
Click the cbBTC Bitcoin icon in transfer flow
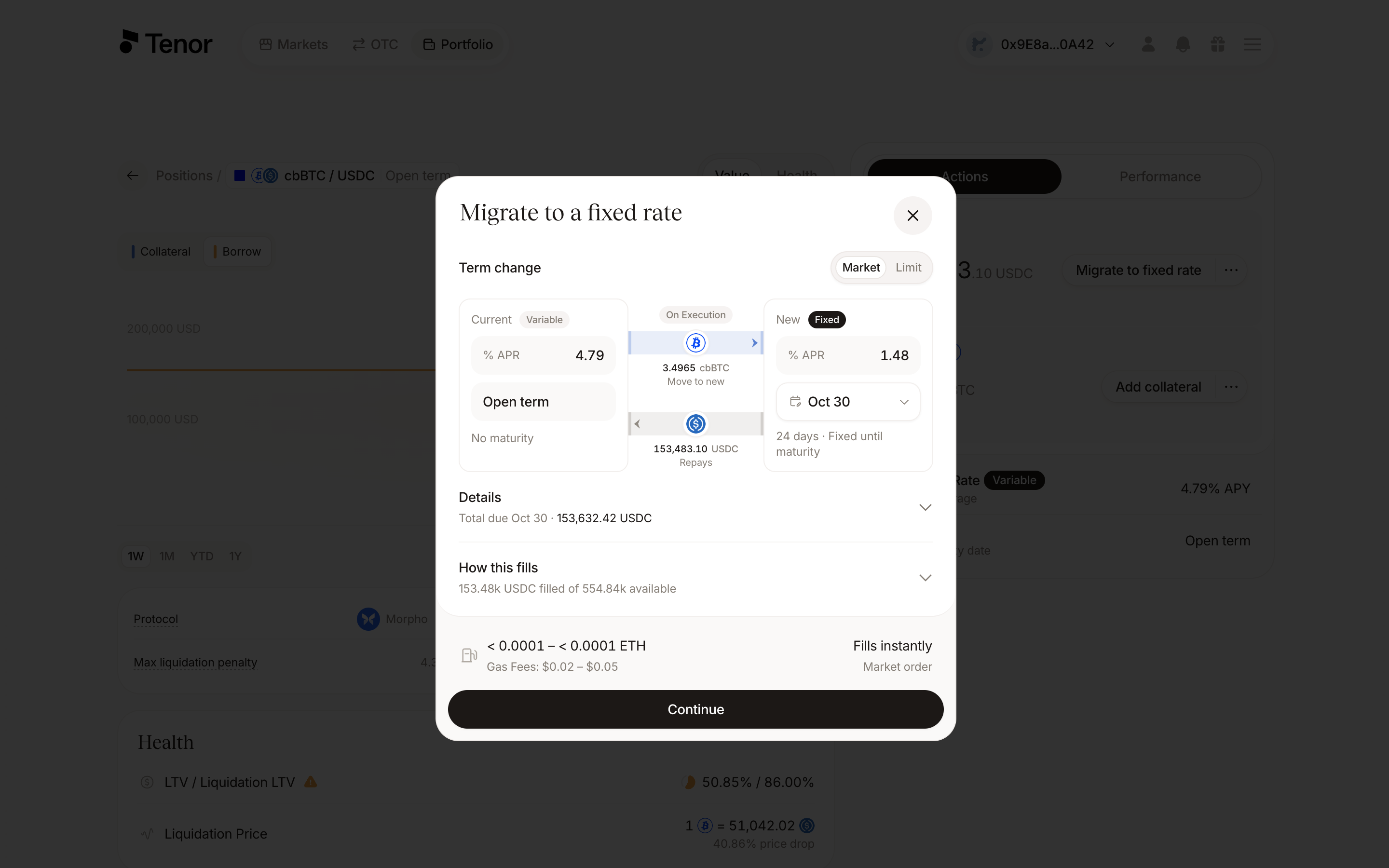695,343
